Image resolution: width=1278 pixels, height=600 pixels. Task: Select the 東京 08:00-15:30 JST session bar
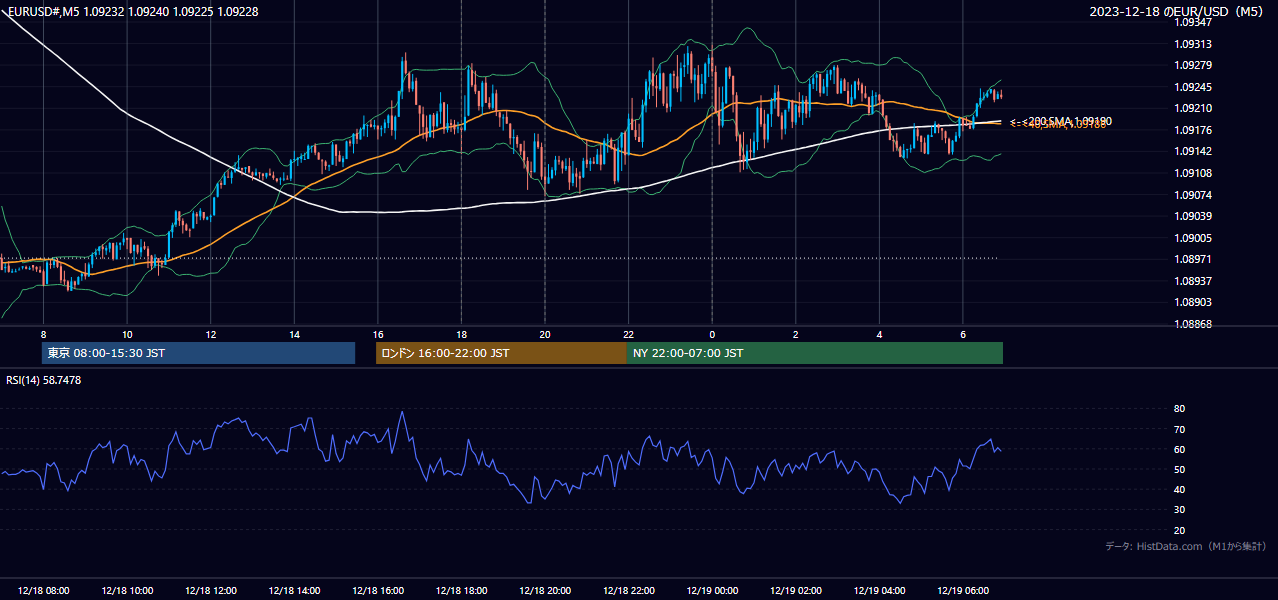coord(198,353)
